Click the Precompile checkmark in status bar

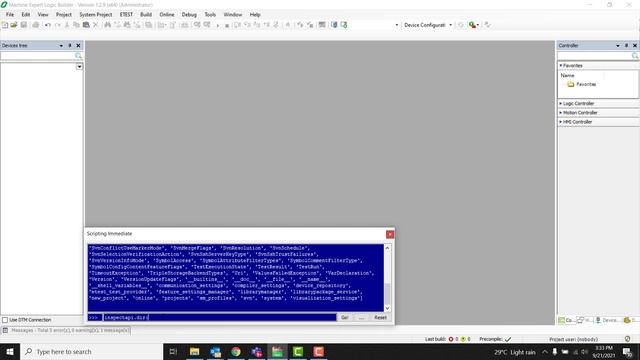click(508, 339)
